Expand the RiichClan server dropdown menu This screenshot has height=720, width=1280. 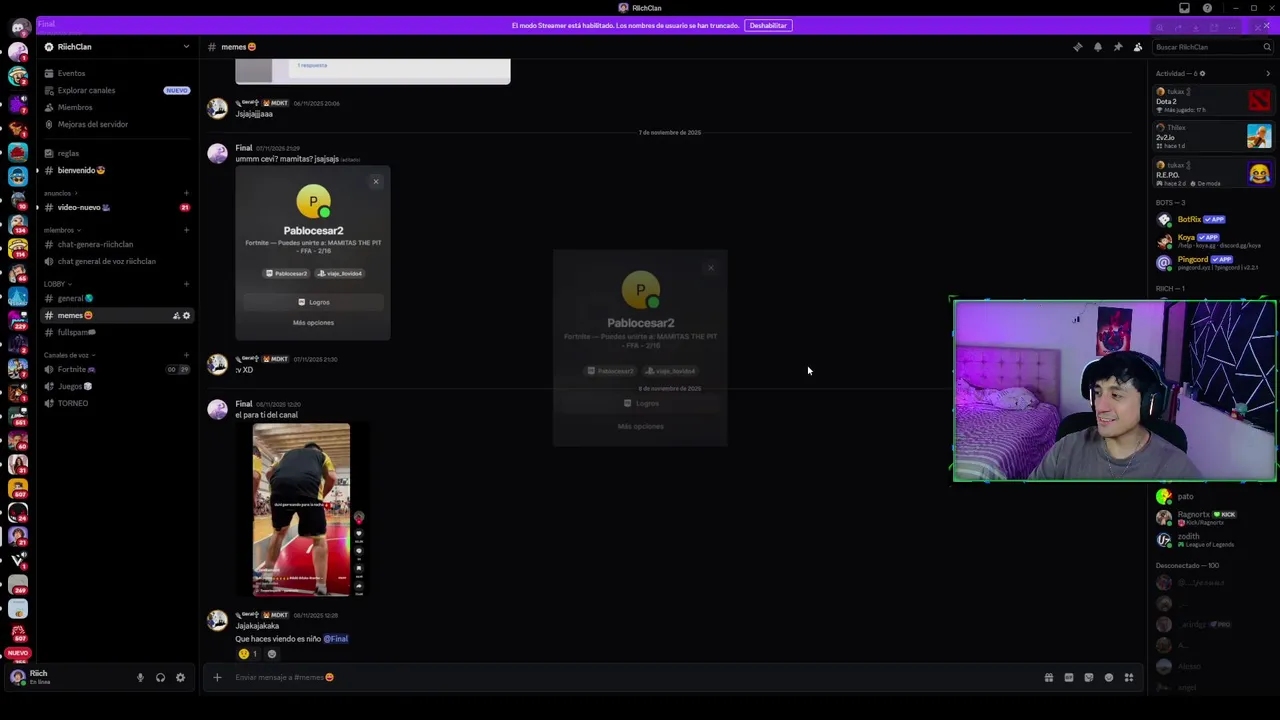185,47
